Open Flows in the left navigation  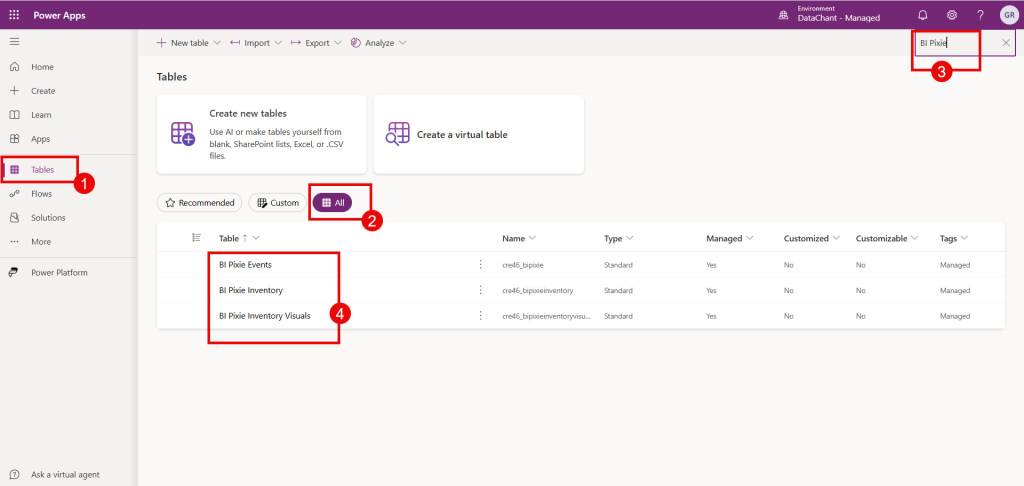[41, 193]
